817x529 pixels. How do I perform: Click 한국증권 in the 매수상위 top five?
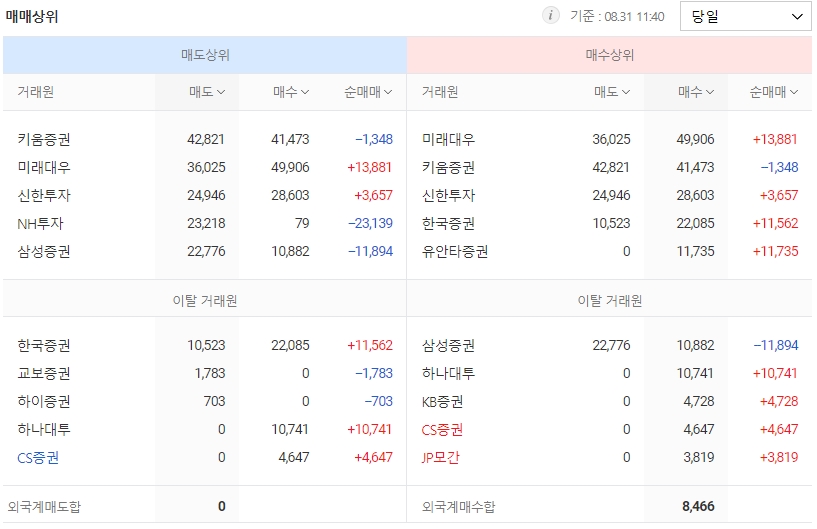click(x=448, y=224)
